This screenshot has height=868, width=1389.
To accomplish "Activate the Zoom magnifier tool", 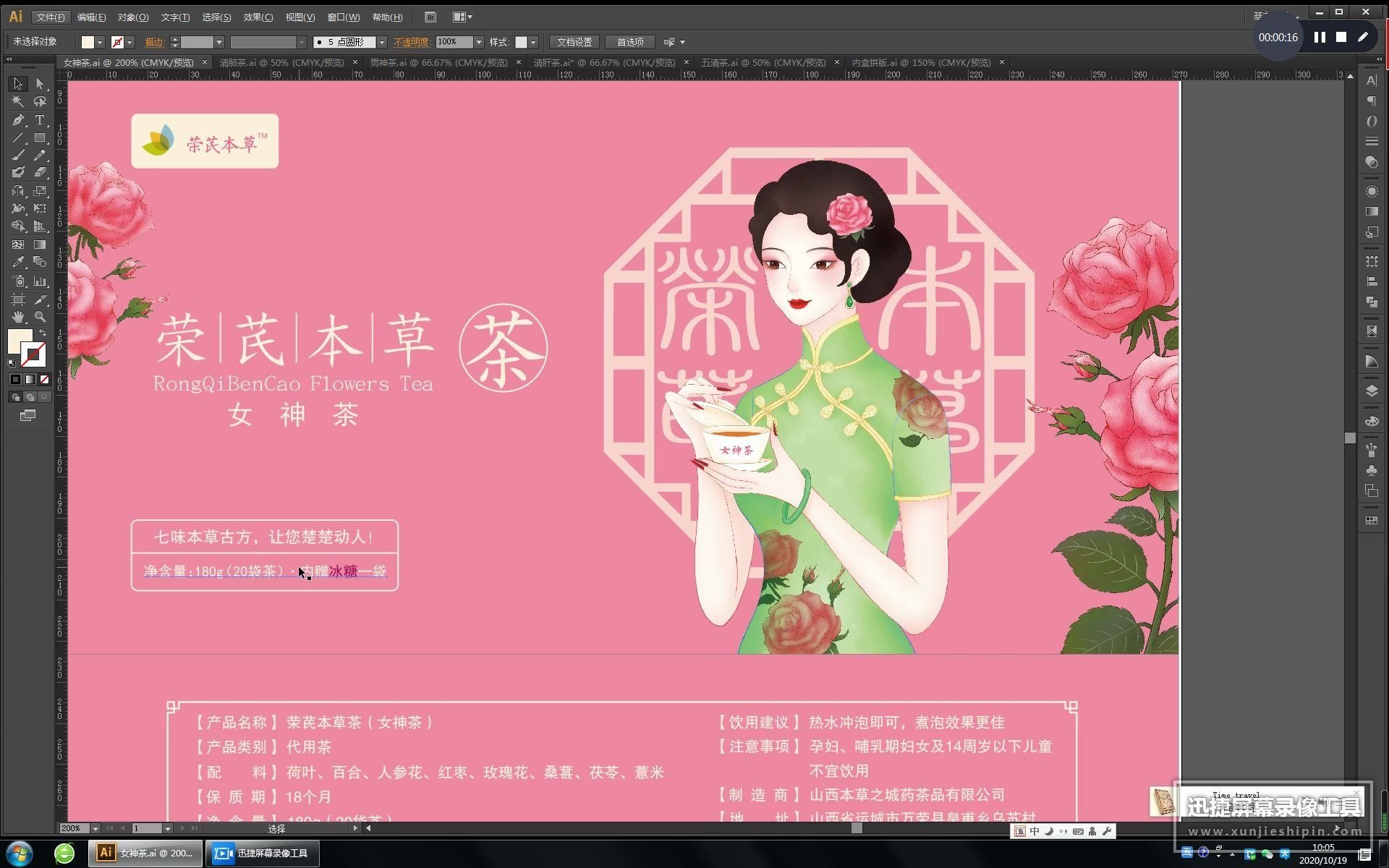I will [x=40, y=317].
